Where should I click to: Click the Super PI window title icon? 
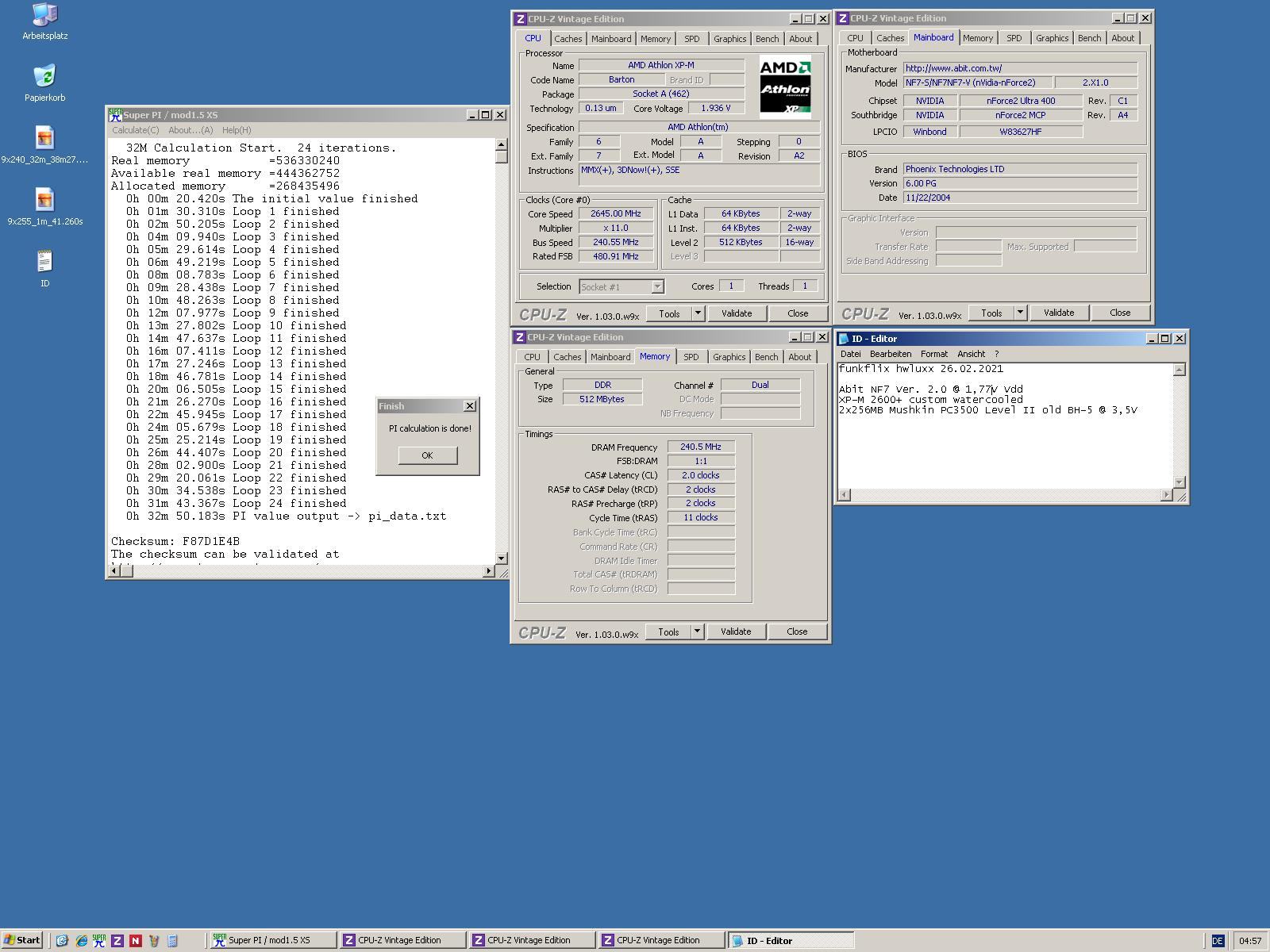tap(115, 115)
